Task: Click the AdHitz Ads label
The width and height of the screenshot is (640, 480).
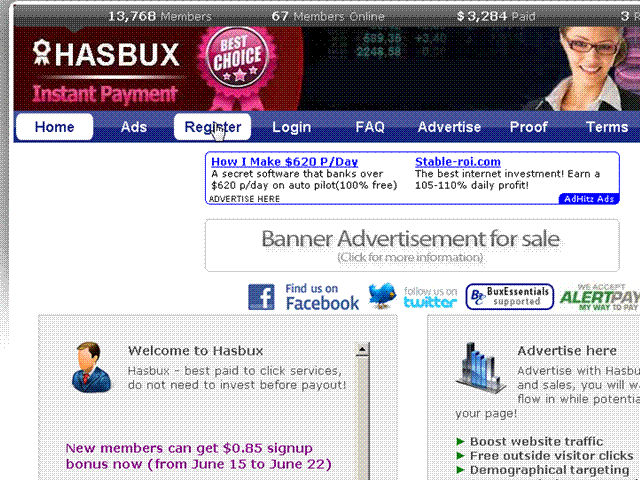Action: [589, 199]
